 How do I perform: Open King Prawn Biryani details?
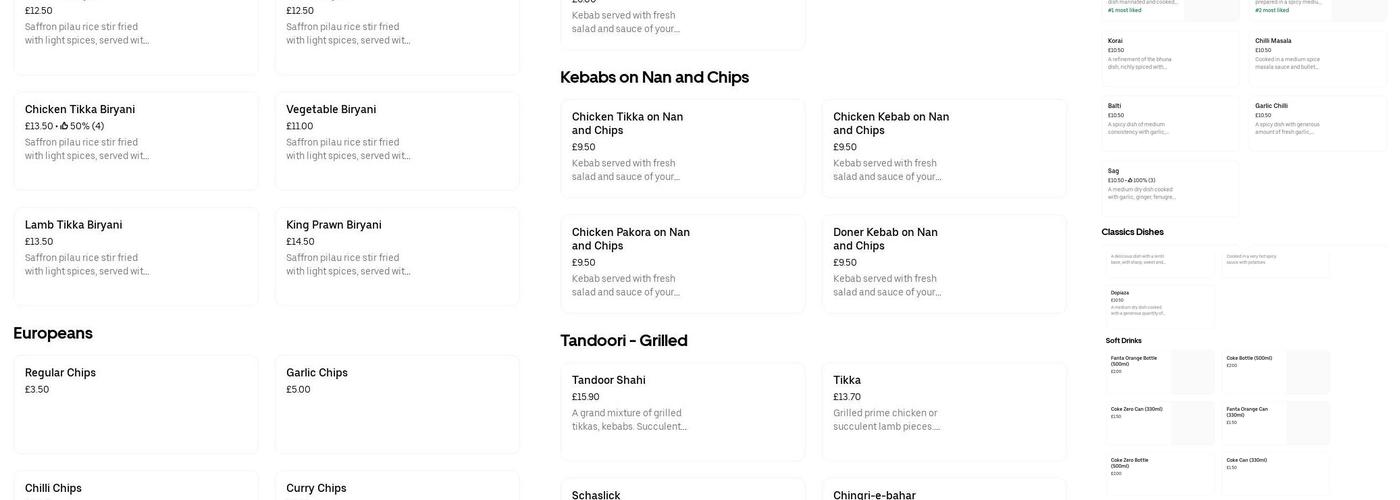[x=396, y=256]
